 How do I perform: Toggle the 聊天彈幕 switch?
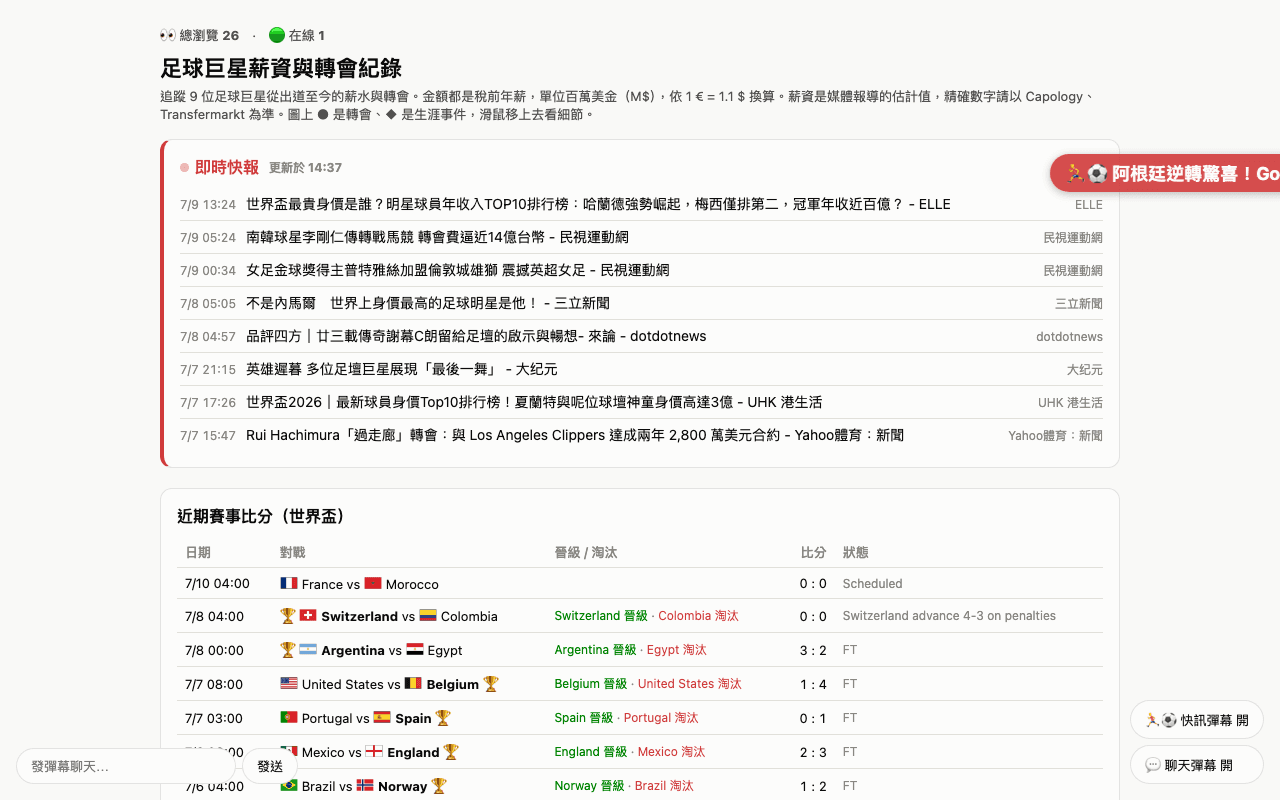click(x=1197, y=765)
